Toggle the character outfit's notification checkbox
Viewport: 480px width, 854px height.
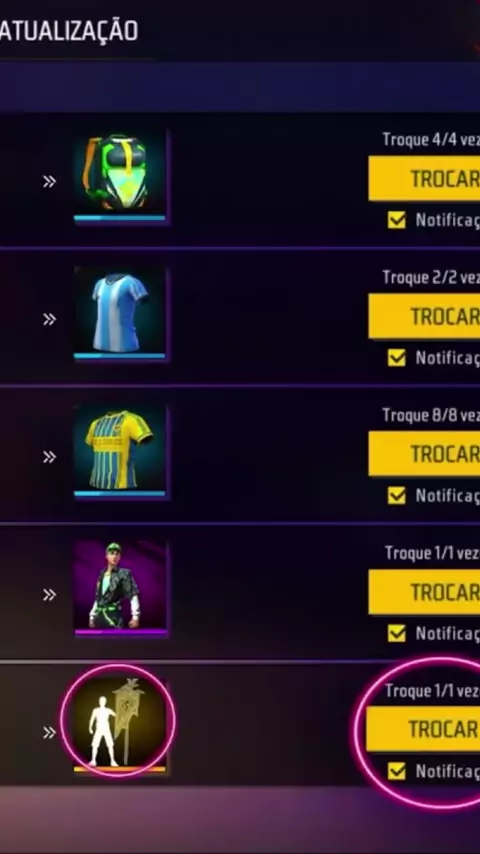coord(397,633)
